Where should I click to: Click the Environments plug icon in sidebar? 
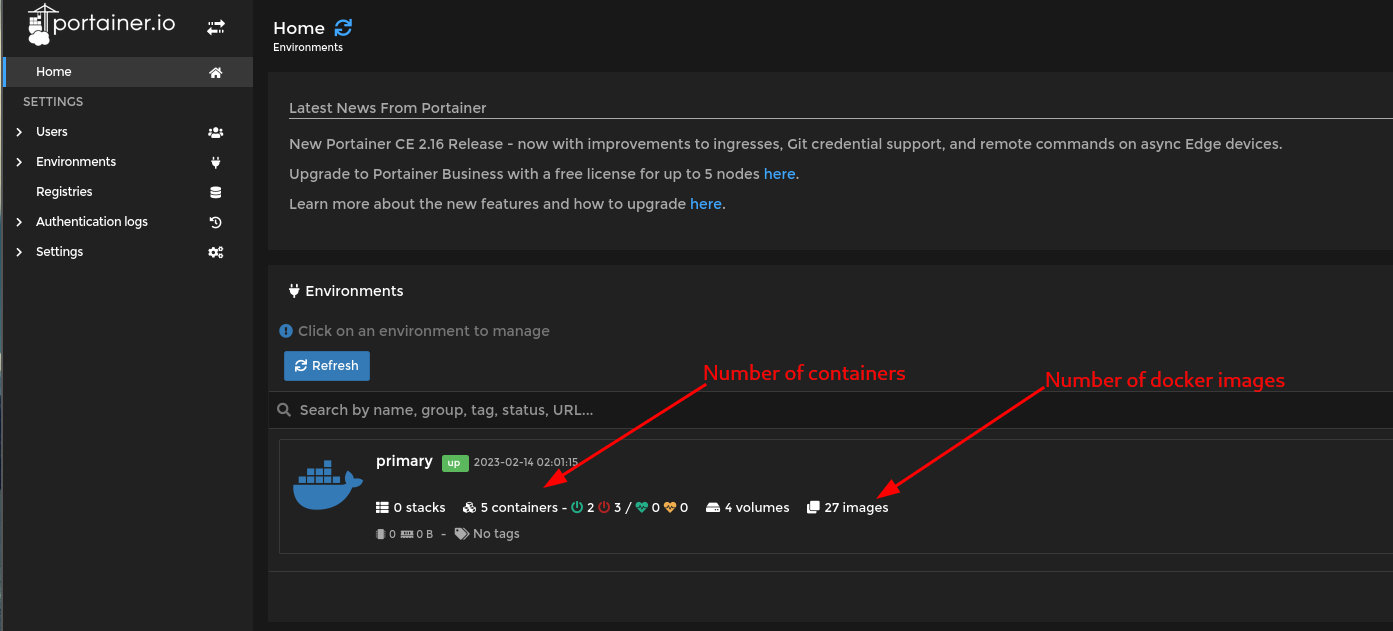coord(215,162)
